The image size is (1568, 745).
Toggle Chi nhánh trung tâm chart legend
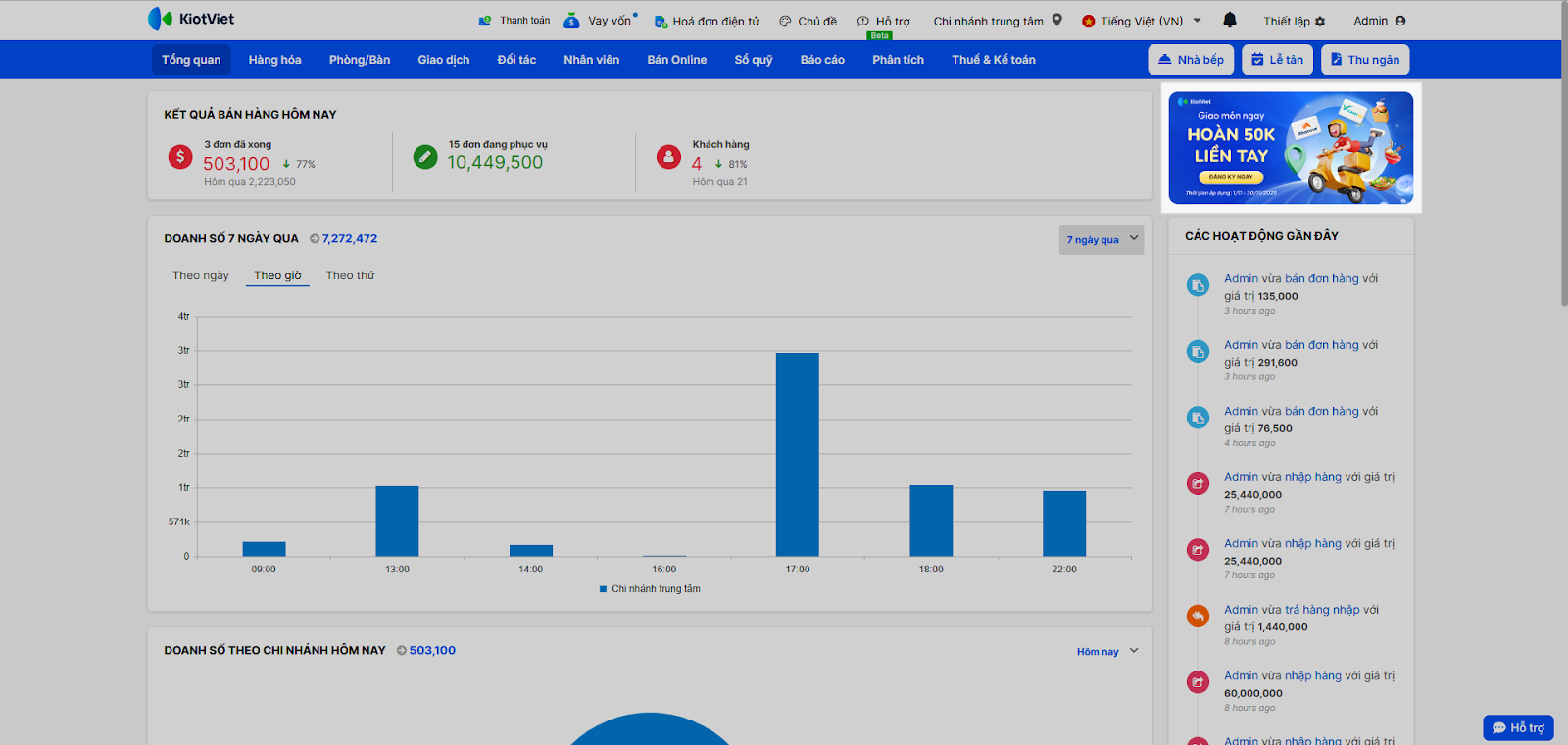coord(650,589)
